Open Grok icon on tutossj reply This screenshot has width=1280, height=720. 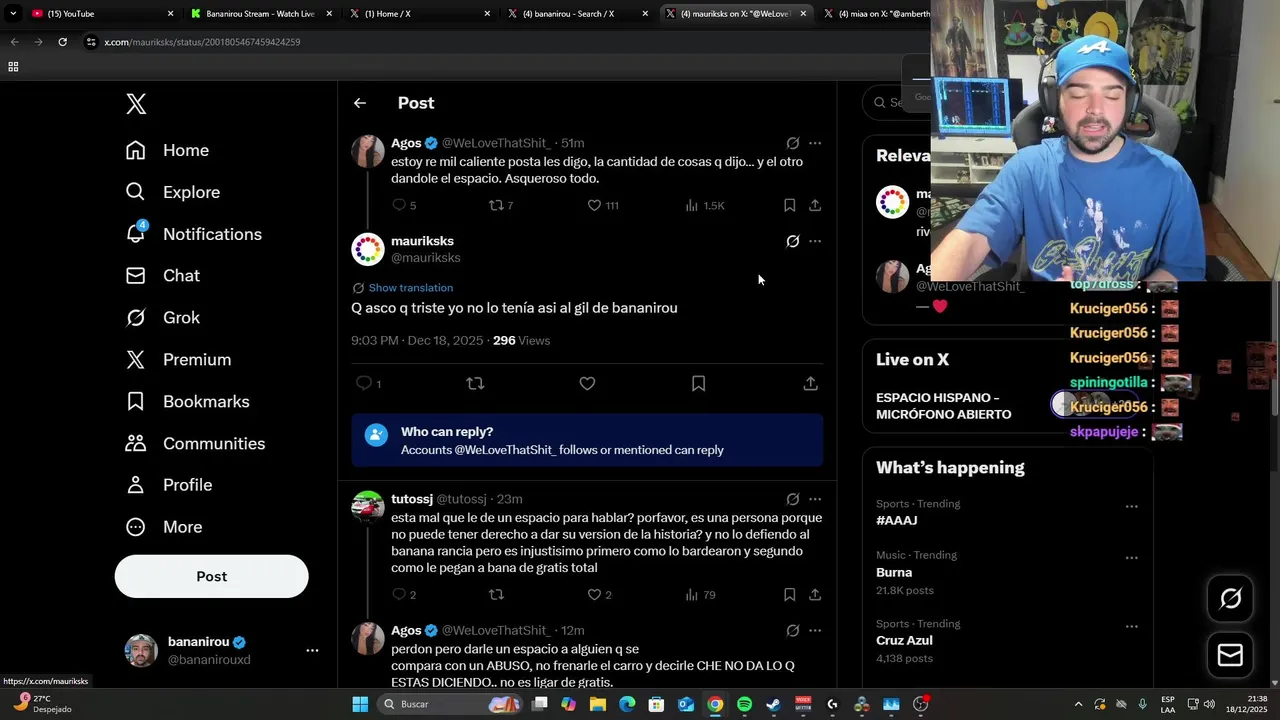[x=792, y=499]
